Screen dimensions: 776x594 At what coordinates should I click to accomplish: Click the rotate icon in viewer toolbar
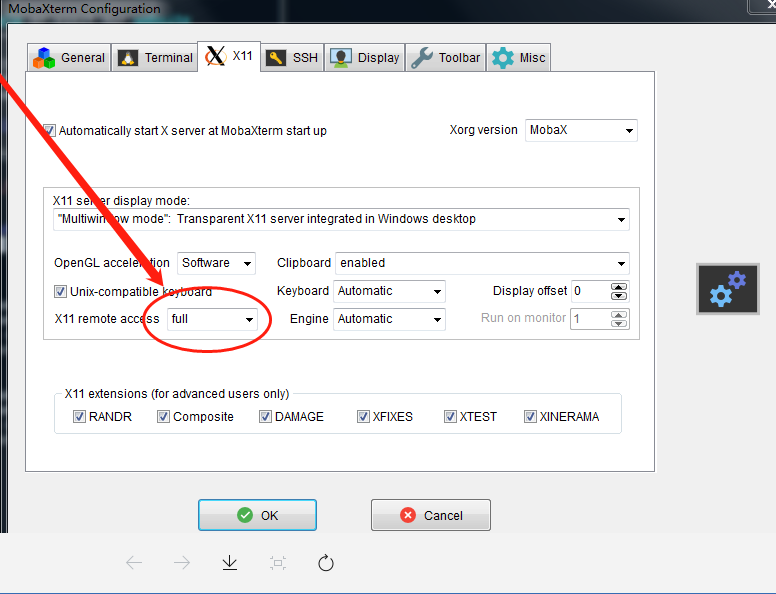(326, 563)
